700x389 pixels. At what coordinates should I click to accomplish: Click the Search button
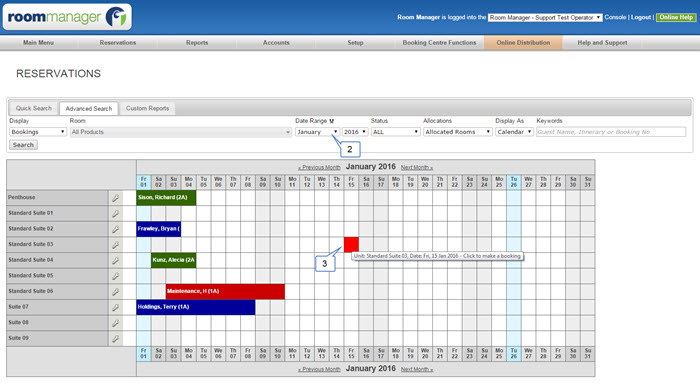click(x=23, y=145)
